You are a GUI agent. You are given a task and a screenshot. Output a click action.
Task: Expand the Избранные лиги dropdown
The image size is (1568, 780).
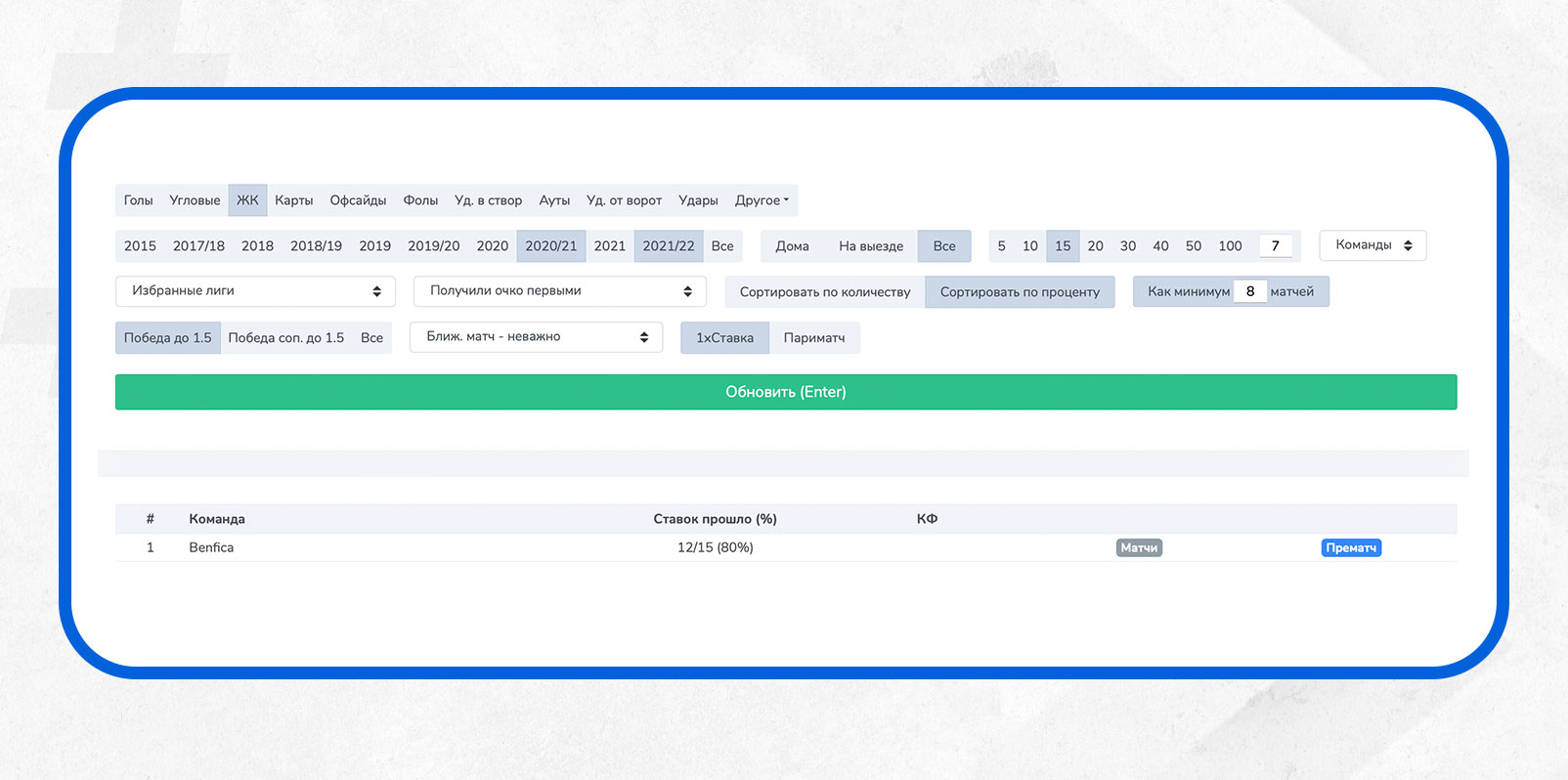point(255,291)
